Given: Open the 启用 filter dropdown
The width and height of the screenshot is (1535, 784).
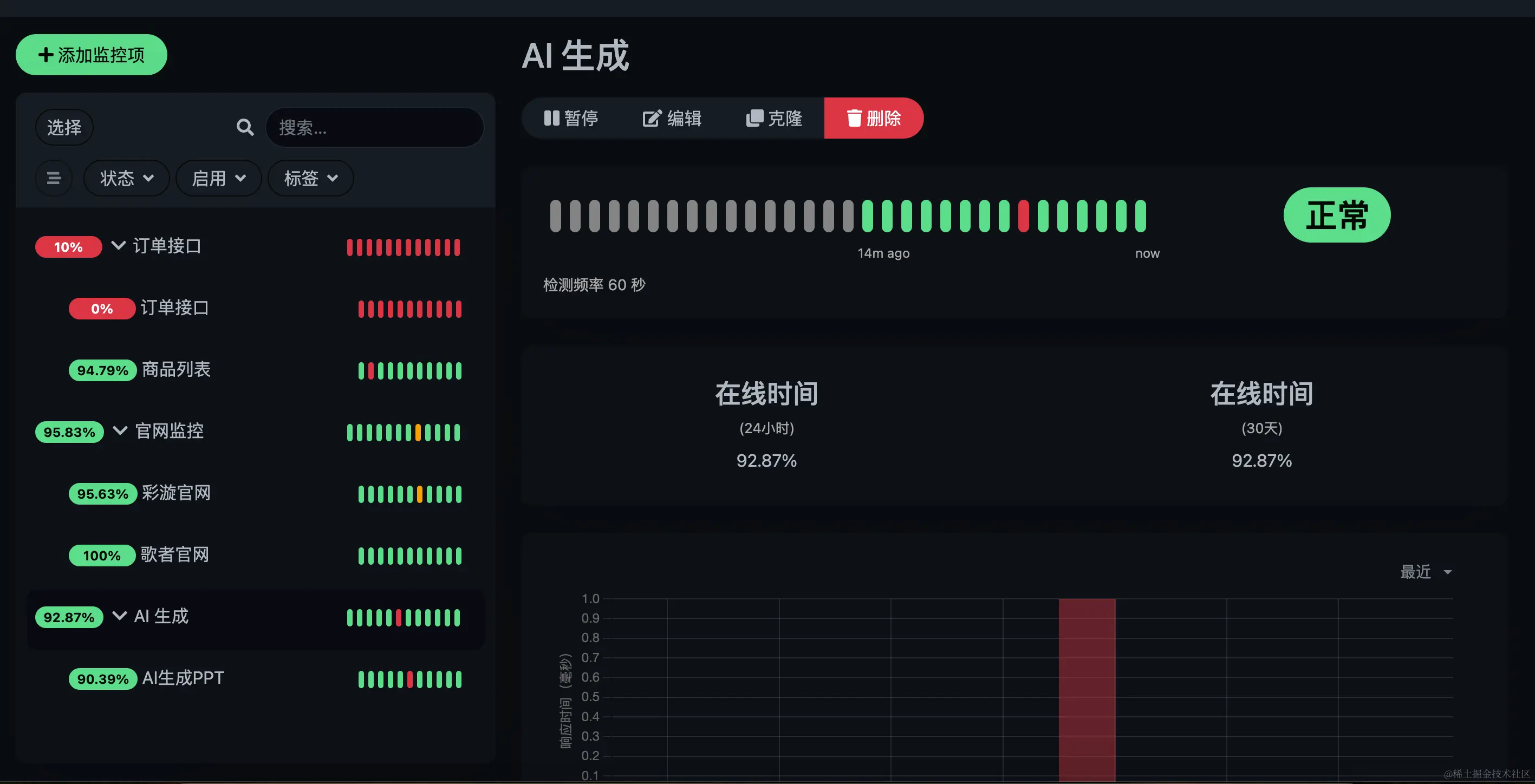Looking at the screenshot, I should click(218, 178).
